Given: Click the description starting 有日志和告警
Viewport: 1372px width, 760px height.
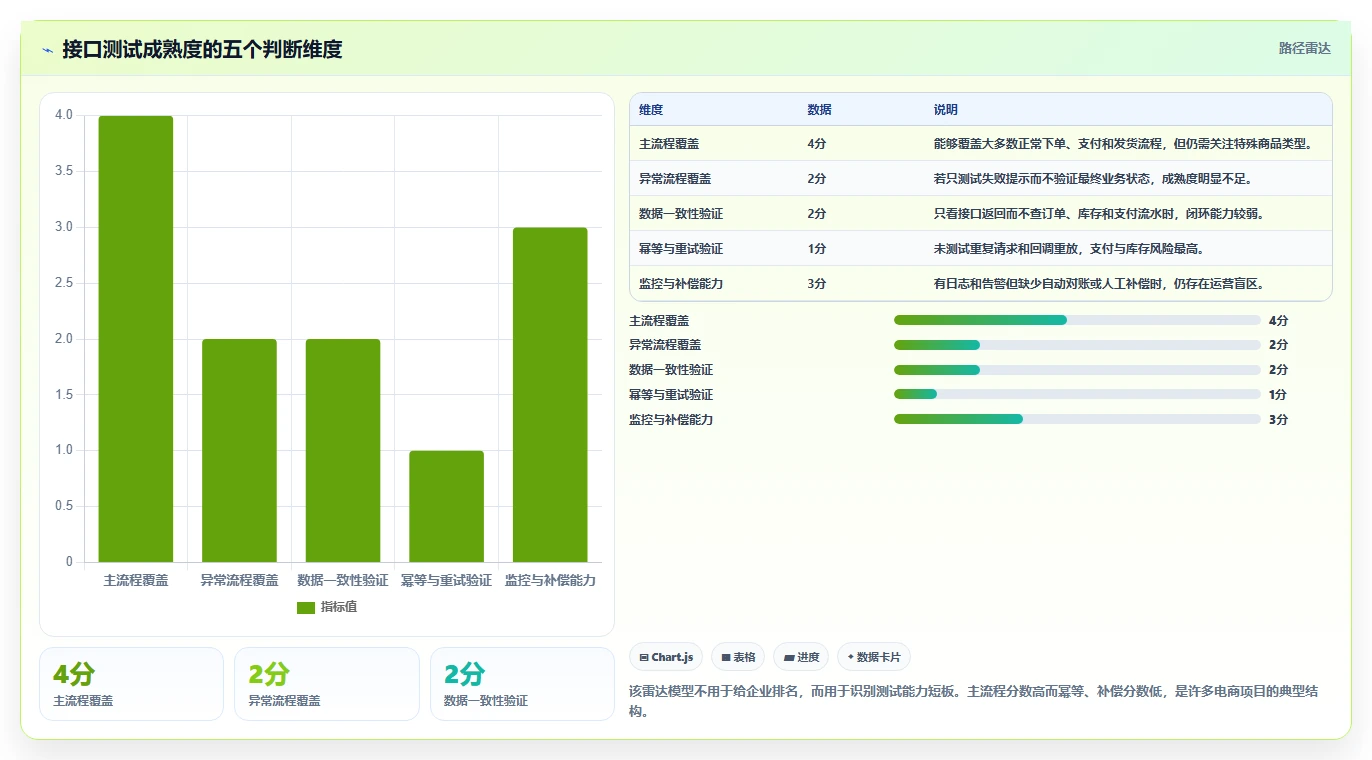Looking at the screenshot, I should tap(1099, 284).
